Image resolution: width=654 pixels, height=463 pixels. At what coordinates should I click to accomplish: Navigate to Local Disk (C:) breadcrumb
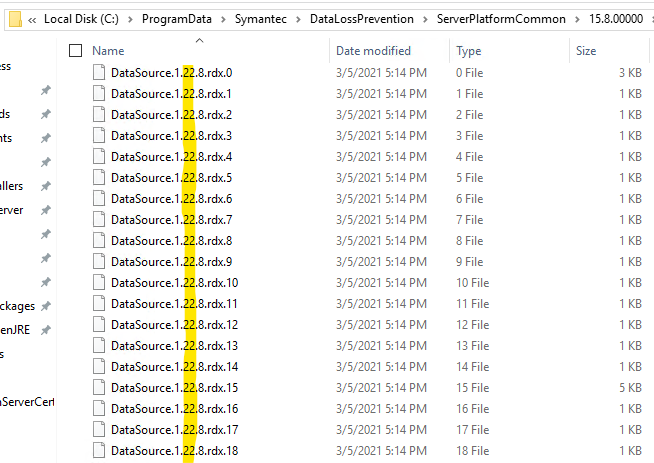click(x=81, y=19)
